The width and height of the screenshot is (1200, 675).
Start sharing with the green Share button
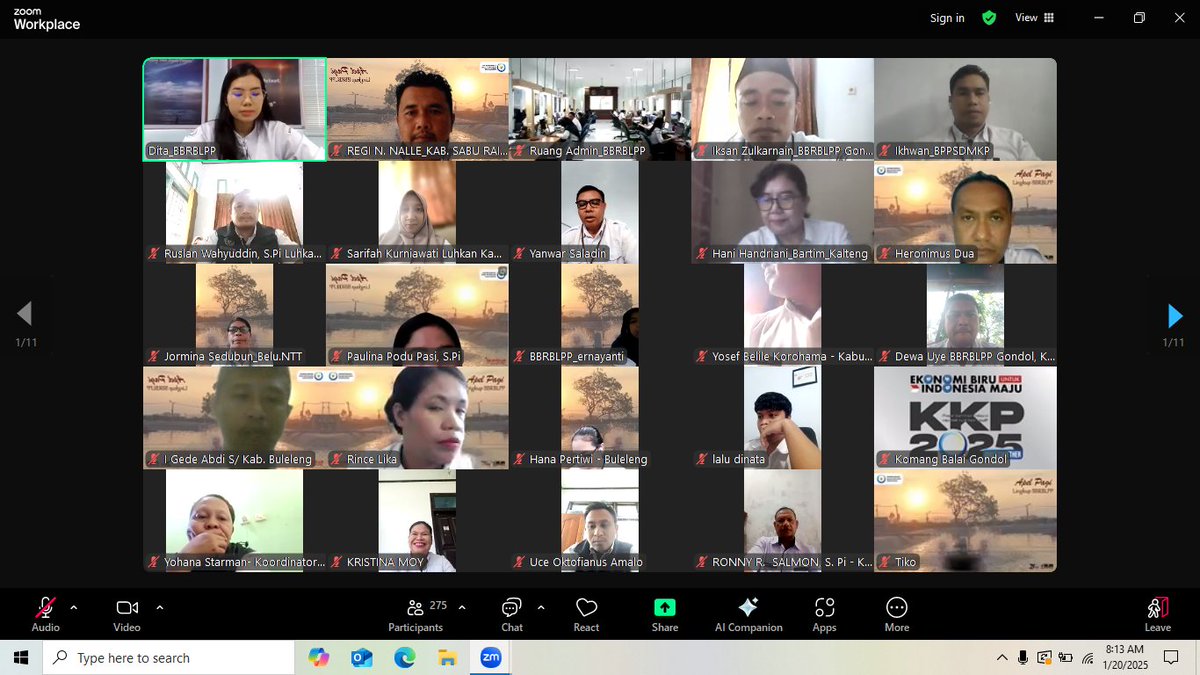pos(665,614)
